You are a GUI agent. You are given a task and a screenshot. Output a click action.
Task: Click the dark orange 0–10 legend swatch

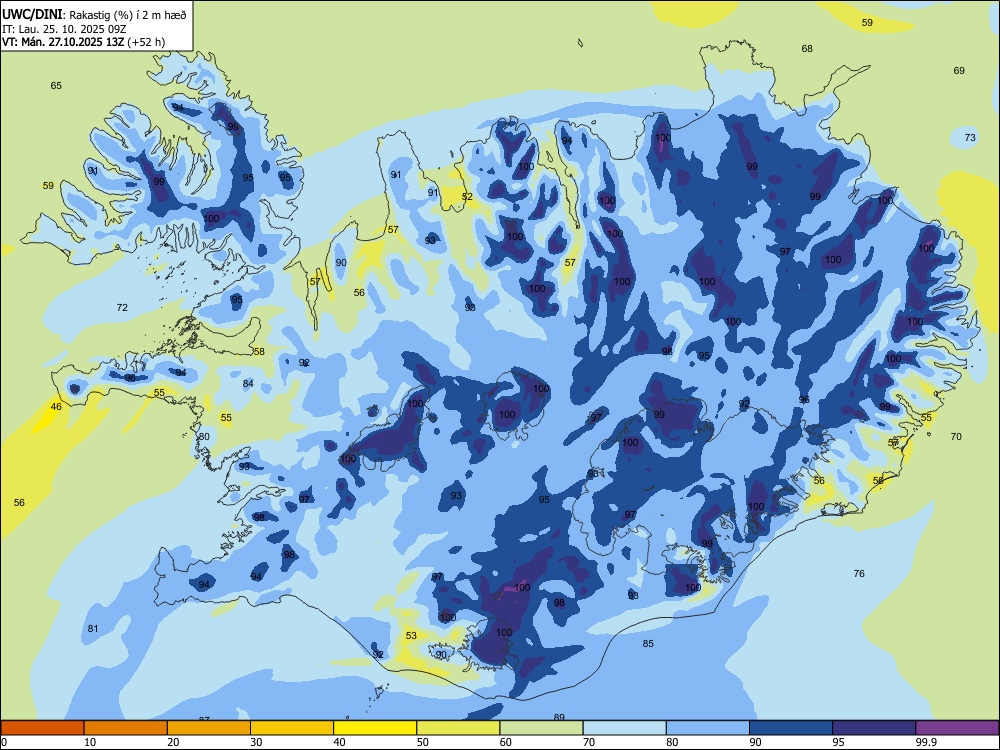42,728
